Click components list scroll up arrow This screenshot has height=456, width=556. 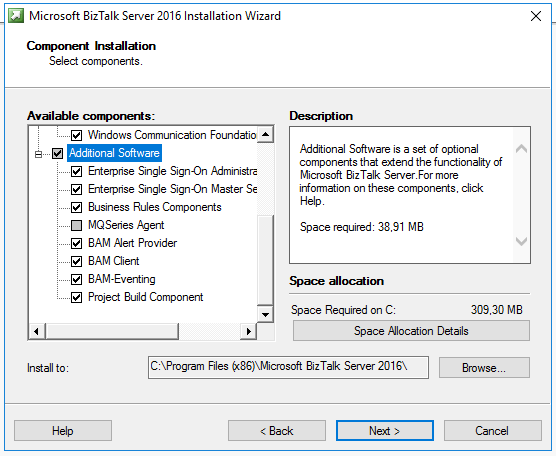tap(265, 134)
